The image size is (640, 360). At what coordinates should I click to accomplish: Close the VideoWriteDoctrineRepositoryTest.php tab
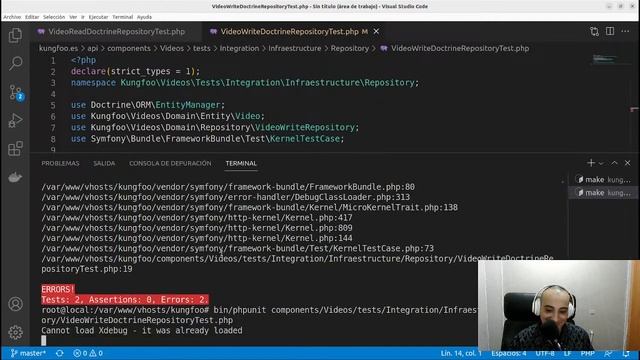tap(376, 31)
